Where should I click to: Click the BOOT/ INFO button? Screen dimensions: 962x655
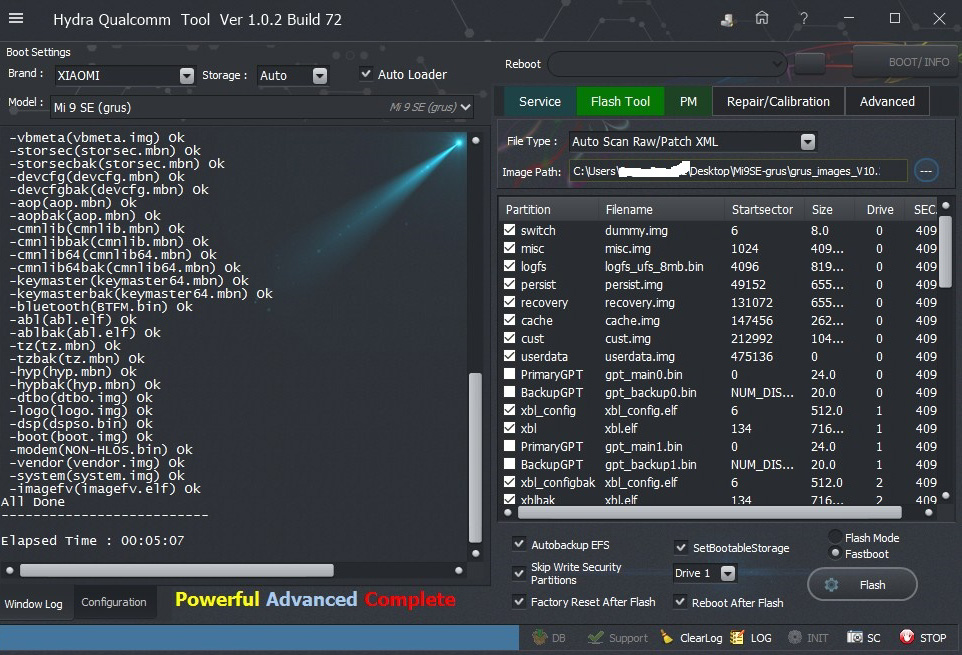[x=907, y=62]
